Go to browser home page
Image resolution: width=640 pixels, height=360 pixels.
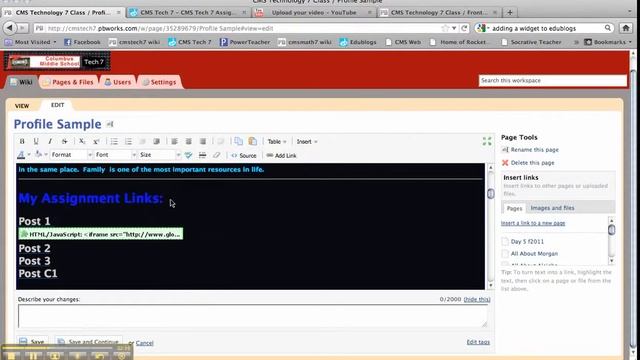[626, 28]
